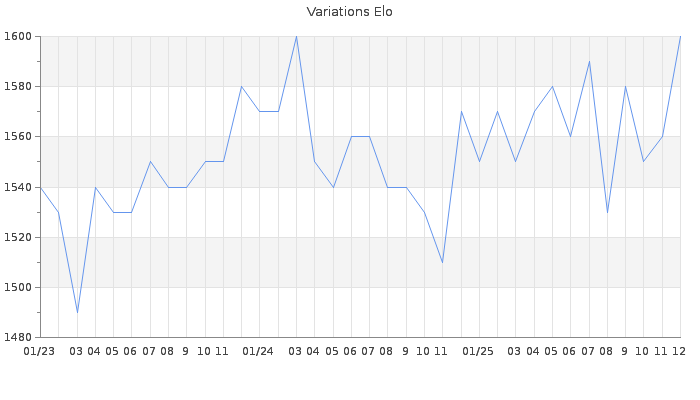Viewport: 700px width, 400px height.
Task: Select the 1580 peak just before 01/24
Action: click(x=241, y=86)
